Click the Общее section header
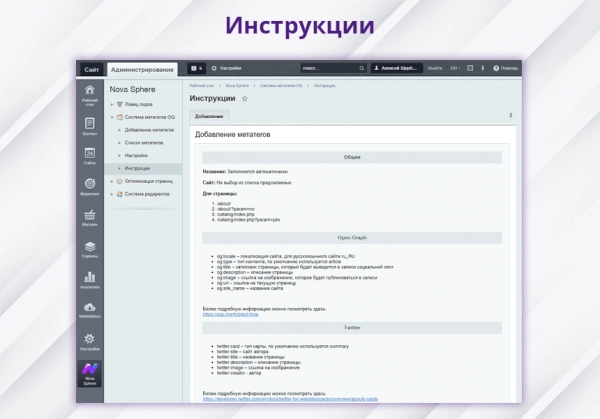Screen dimensions: 600x419 pyautogui.click(x=352, y=157)
